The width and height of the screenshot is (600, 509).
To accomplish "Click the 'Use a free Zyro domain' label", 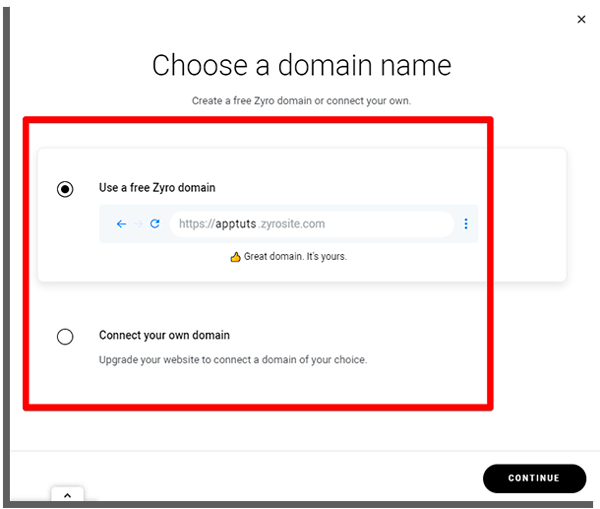I will pos(157,188).
